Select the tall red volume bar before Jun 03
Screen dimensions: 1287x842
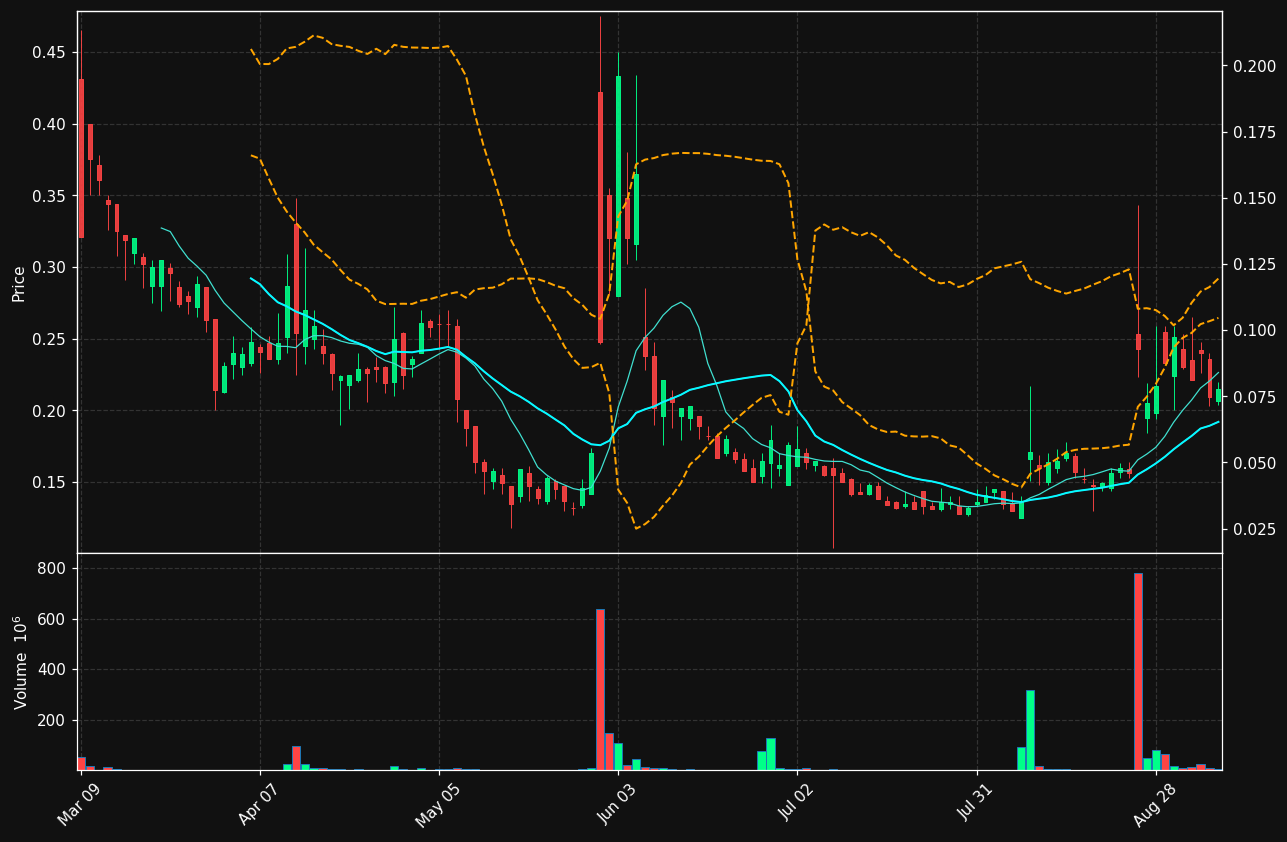point(600,689)
